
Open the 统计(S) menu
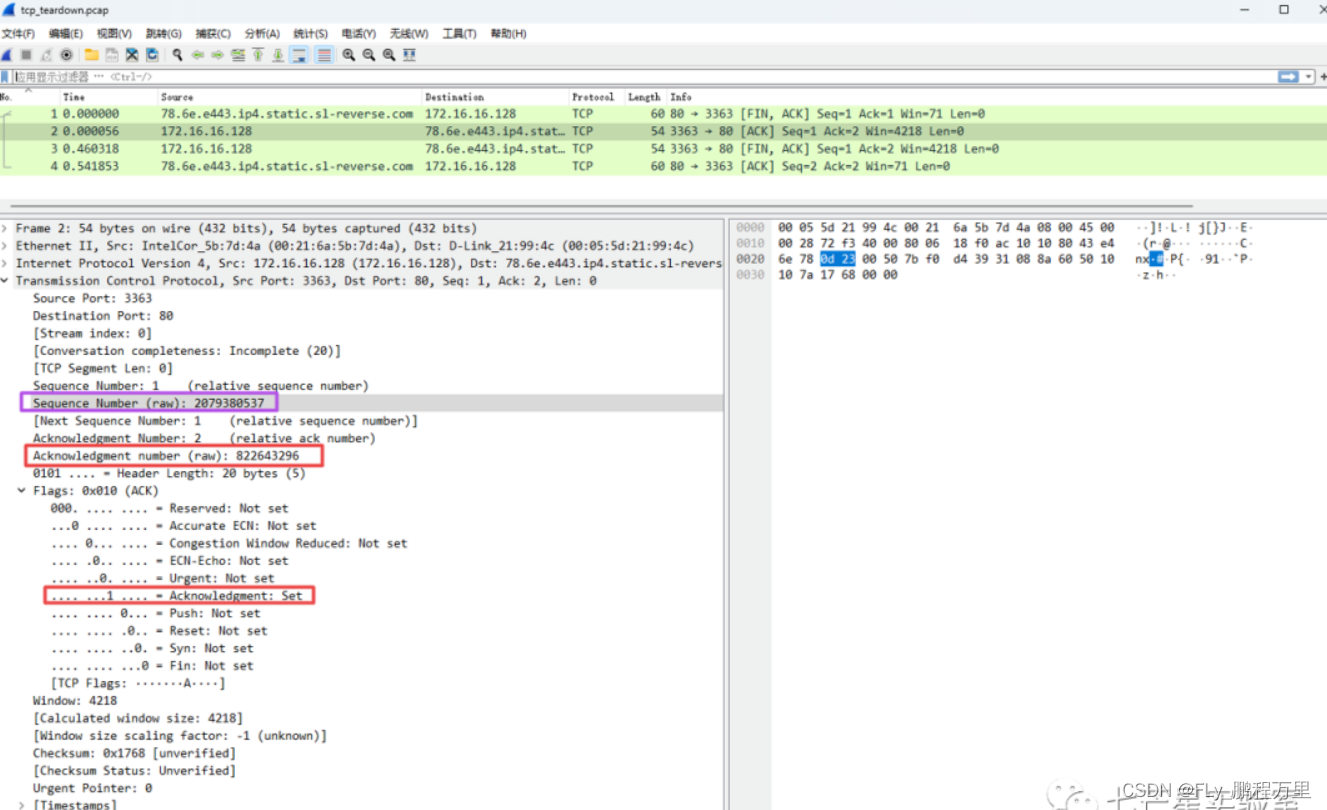(x=310, y=34)
